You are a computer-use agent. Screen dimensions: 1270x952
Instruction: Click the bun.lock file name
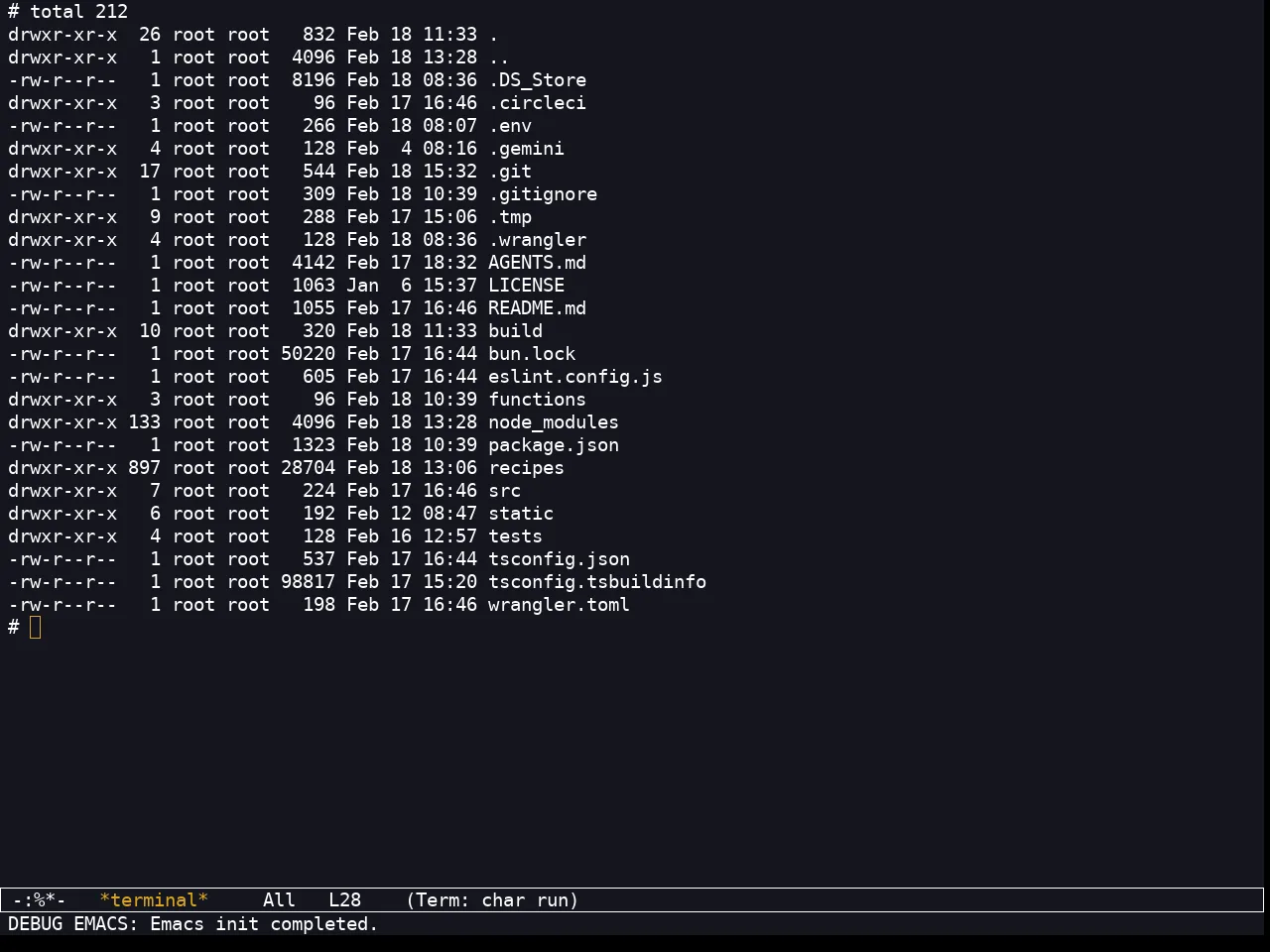pyautogui.click(x=532, y=354)
